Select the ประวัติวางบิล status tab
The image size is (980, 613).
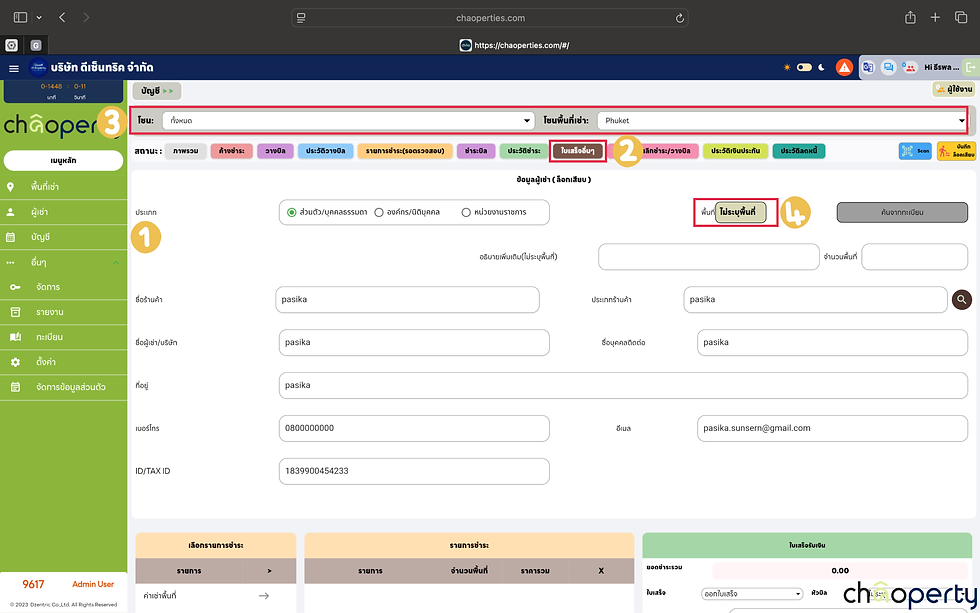pos(326,151)
